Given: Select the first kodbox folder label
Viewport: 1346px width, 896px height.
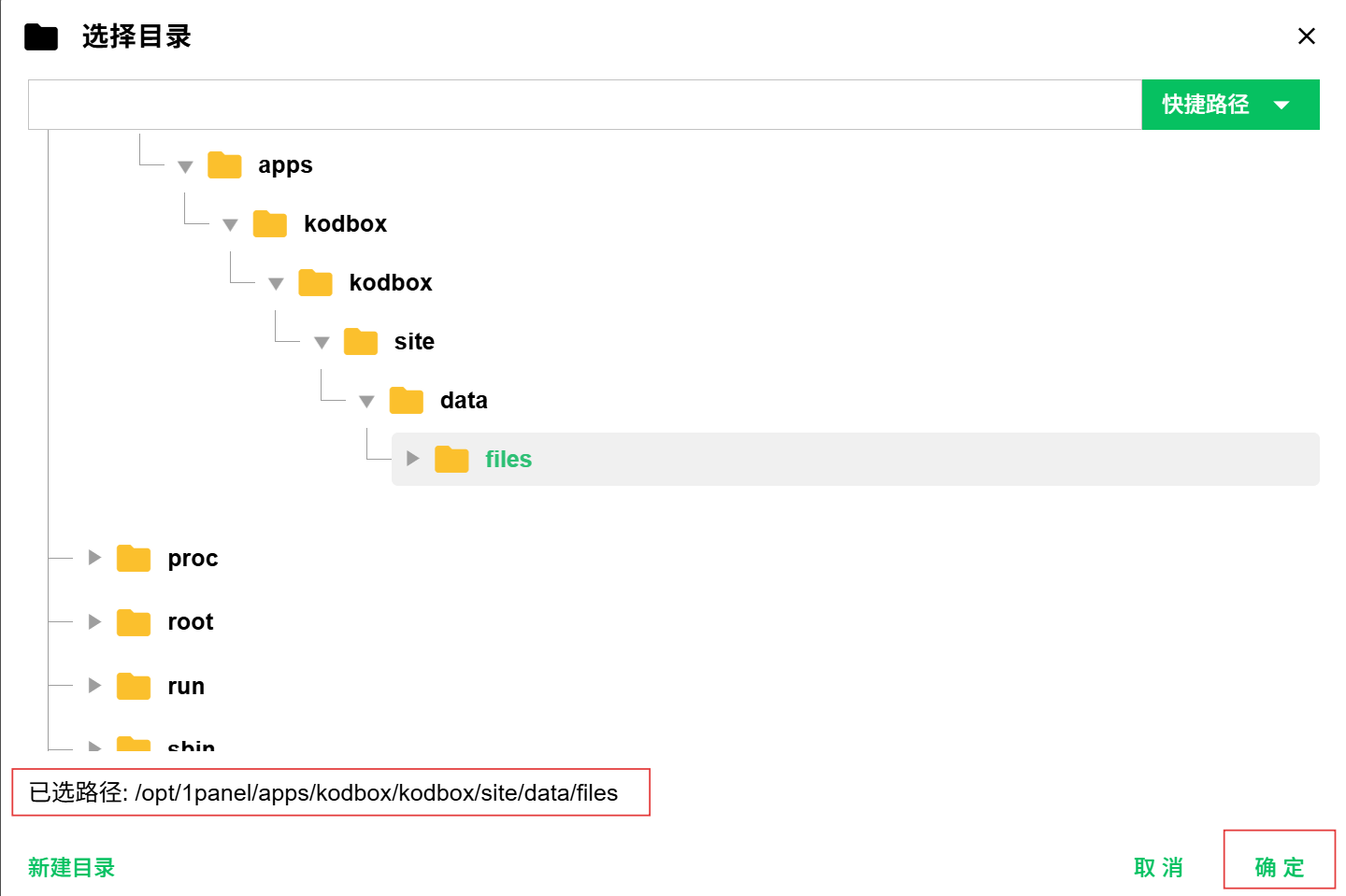Looking at the screenshot, I should [x=345, y=224].
